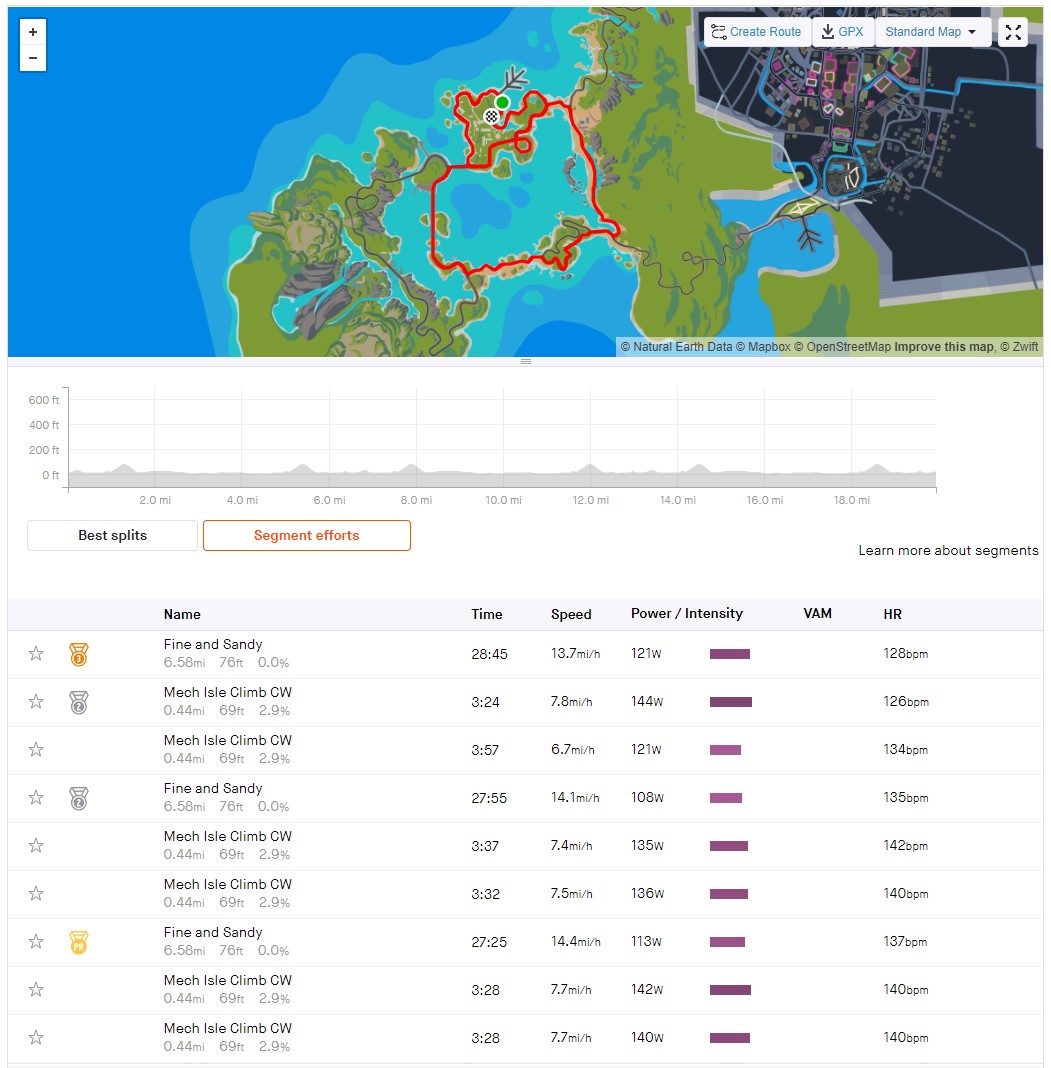1051x1068 pixels.
Task: Download the GPX file
Action: pos(843,32)
